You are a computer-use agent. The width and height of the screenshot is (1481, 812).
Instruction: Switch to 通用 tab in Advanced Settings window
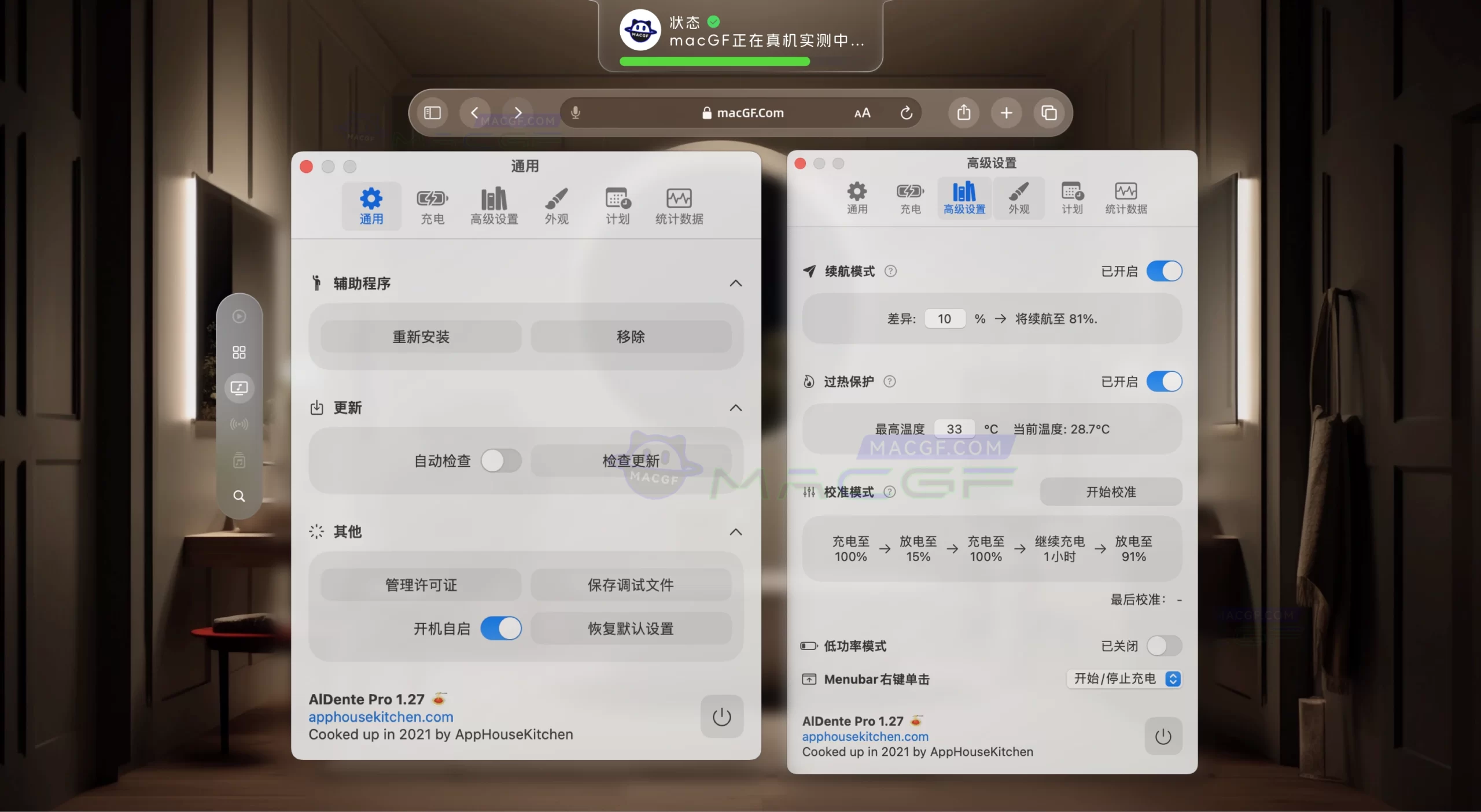(857, 198)
